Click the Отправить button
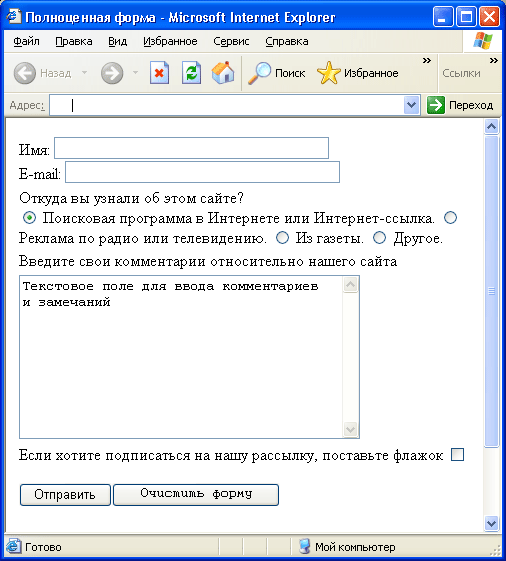The height and width of the screenshot is (561, 506). coord(65,495)
